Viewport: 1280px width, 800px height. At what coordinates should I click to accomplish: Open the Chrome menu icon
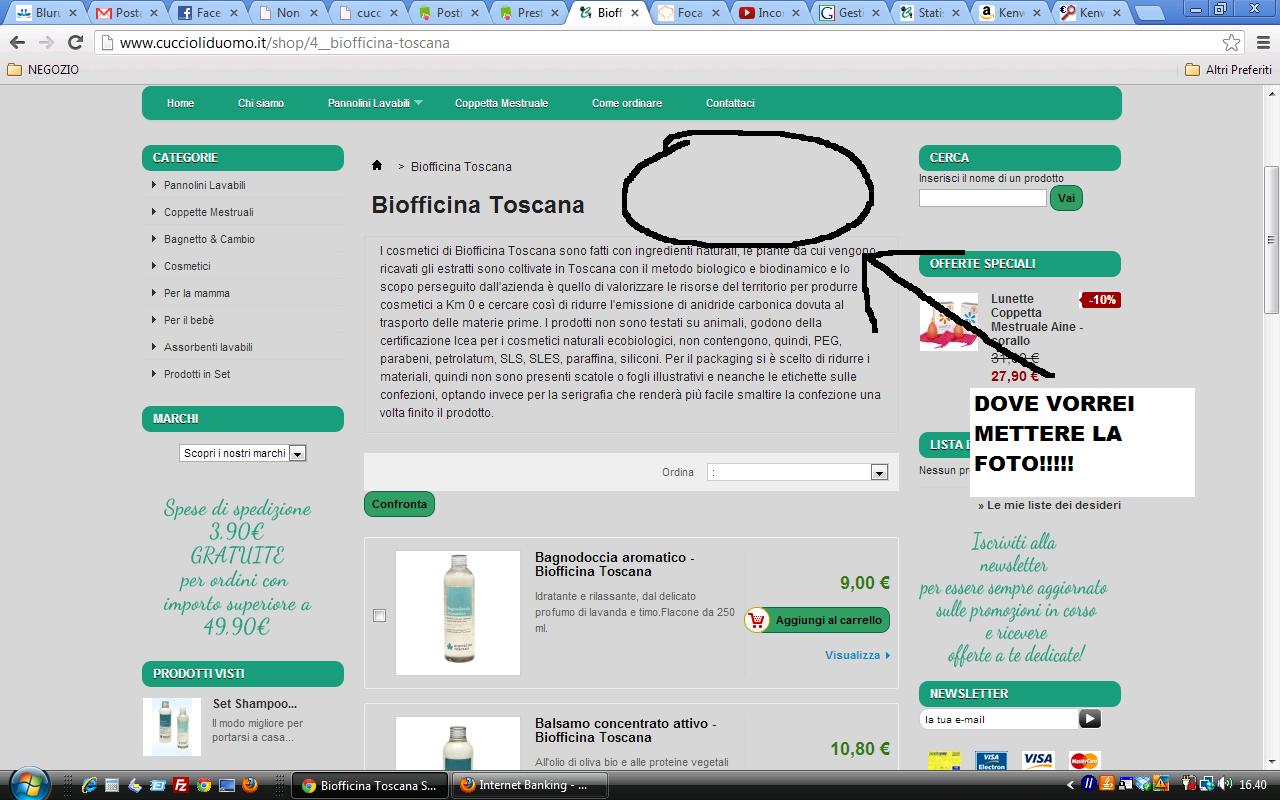[x=1262, y=43]
